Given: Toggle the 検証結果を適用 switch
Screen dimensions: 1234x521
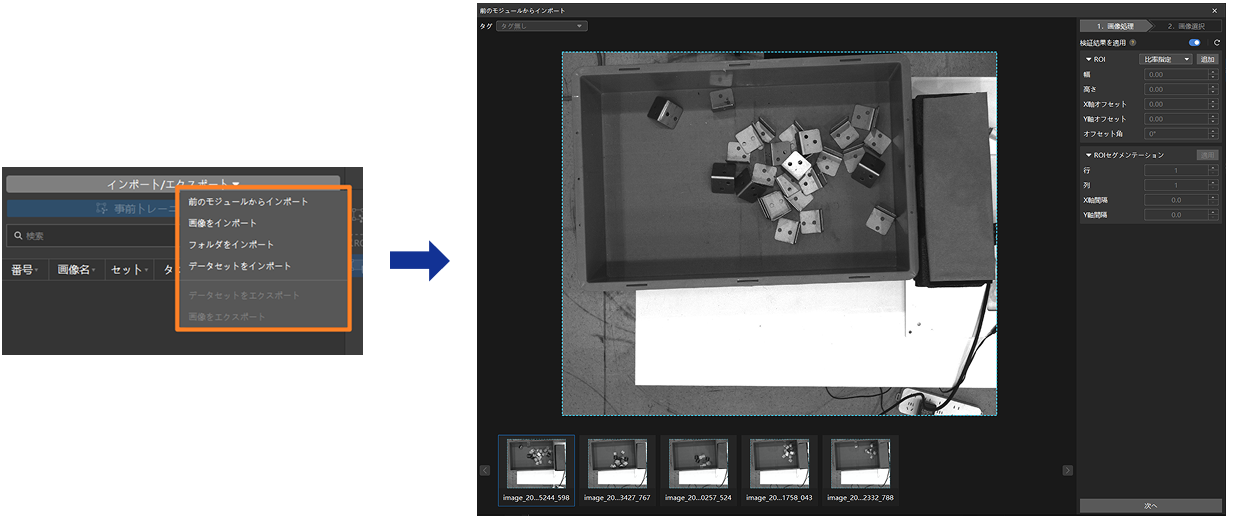Looking at the screenshot, I should click(x=1194, y=43).
